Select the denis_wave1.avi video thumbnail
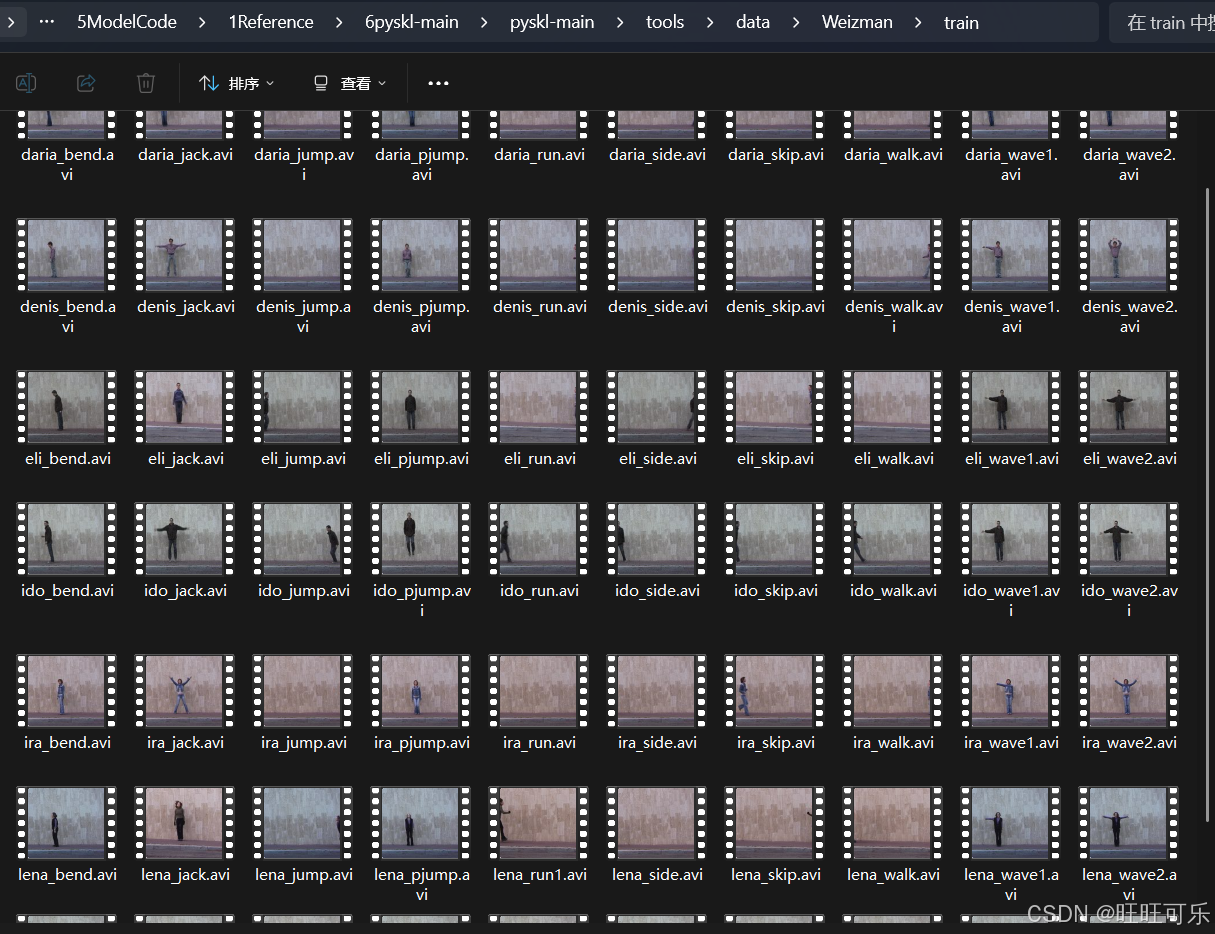1215x934 pixels. tap(1011, 255)
